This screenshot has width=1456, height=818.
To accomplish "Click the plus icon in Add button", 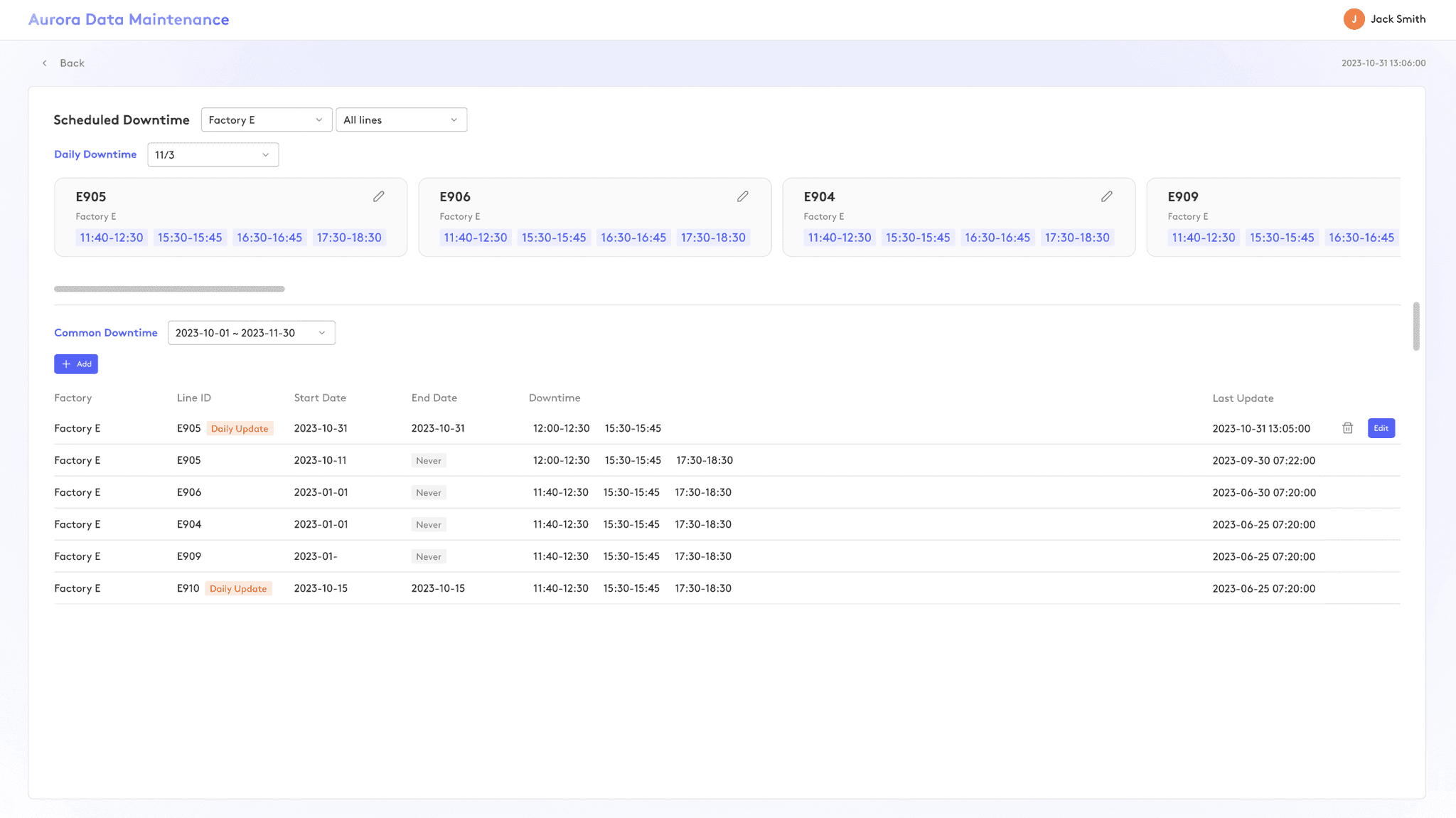I will point(66,364).
